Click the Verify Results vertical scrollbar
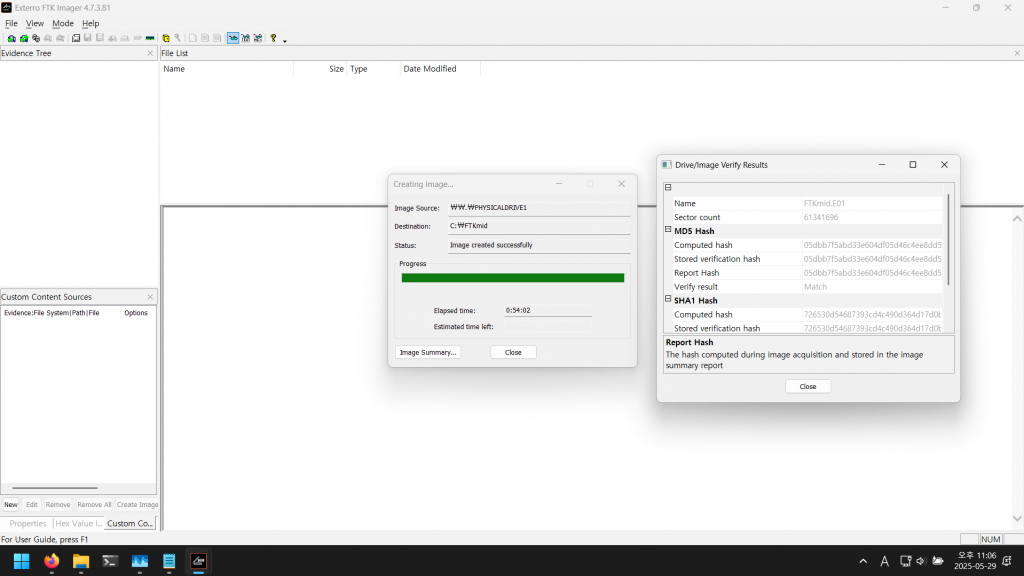 pos(948,239)
